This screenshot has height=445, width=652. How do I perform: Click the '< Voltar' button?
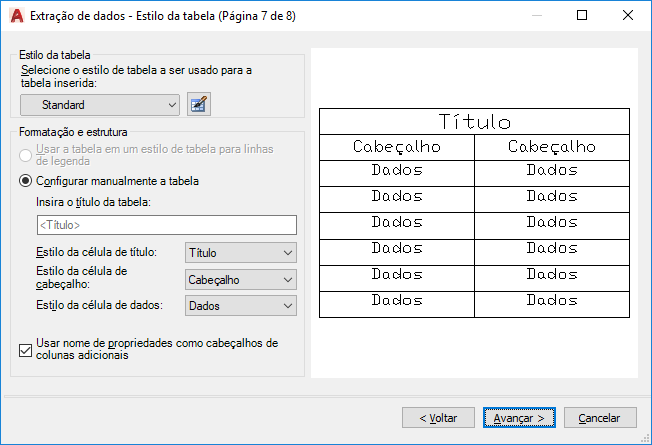(x=438, y=417)
